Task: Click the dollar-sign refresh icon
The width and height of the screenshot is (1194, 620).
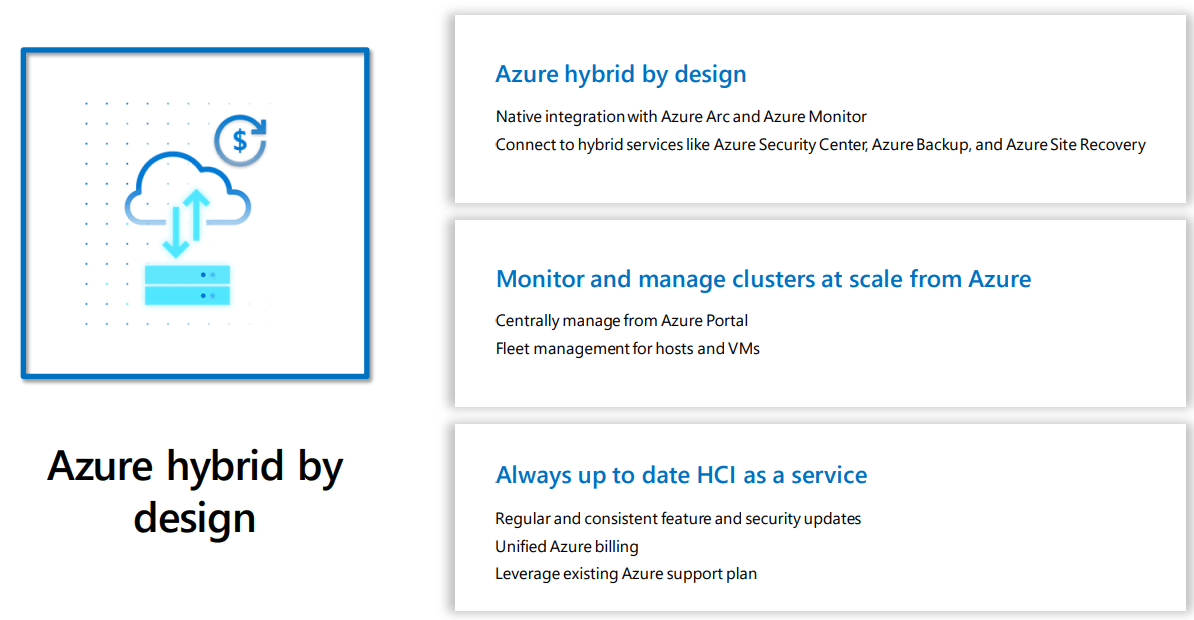Action: (x=240, y=141)
